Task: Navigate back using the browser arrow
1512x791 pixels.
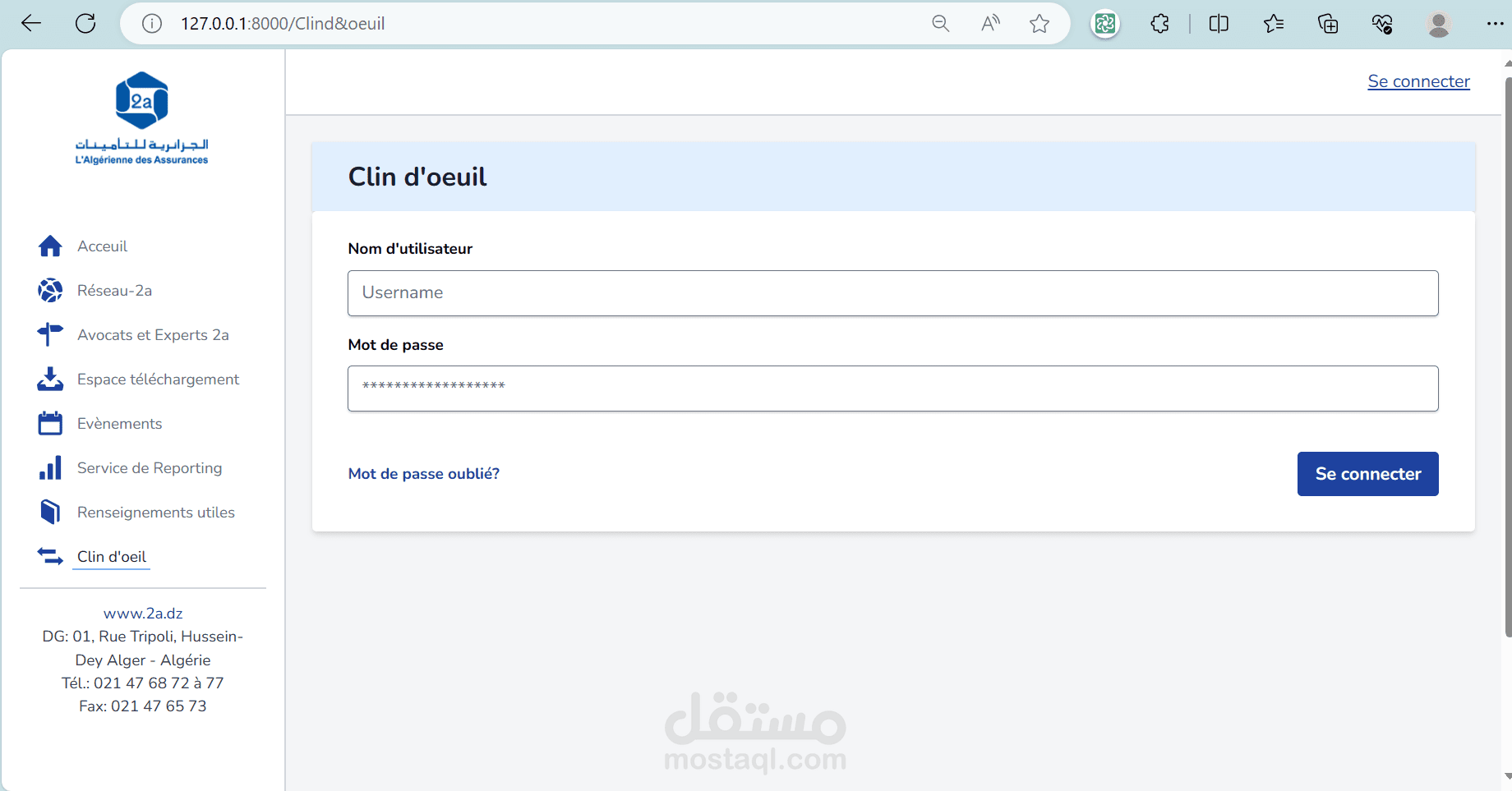Action: (x=30, y=23)
